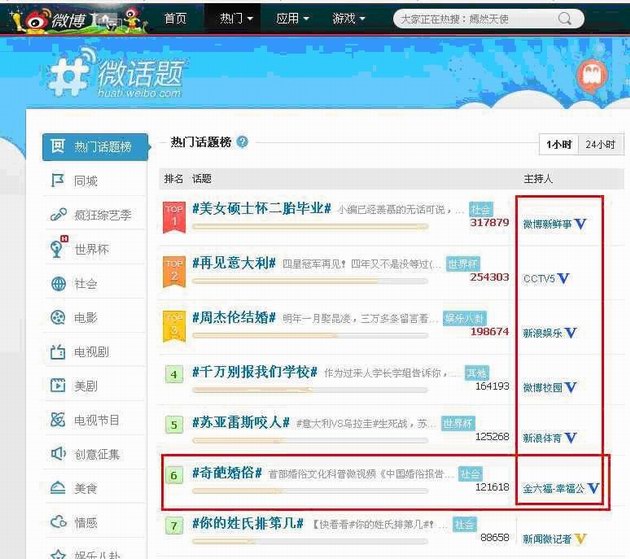Image resolution: width=630 pixels, height=559 pixels.
Task: Click 社会 tag on #奇葩婚俗#
Action: pos(470,474)
